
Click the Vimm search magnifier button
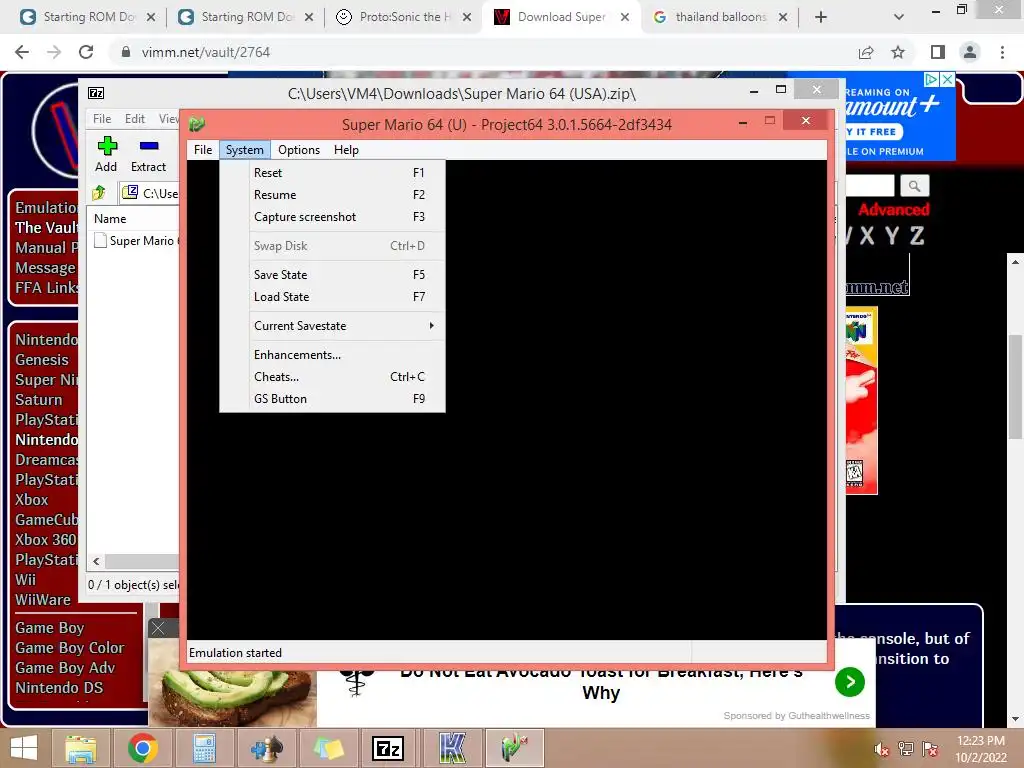914,186
